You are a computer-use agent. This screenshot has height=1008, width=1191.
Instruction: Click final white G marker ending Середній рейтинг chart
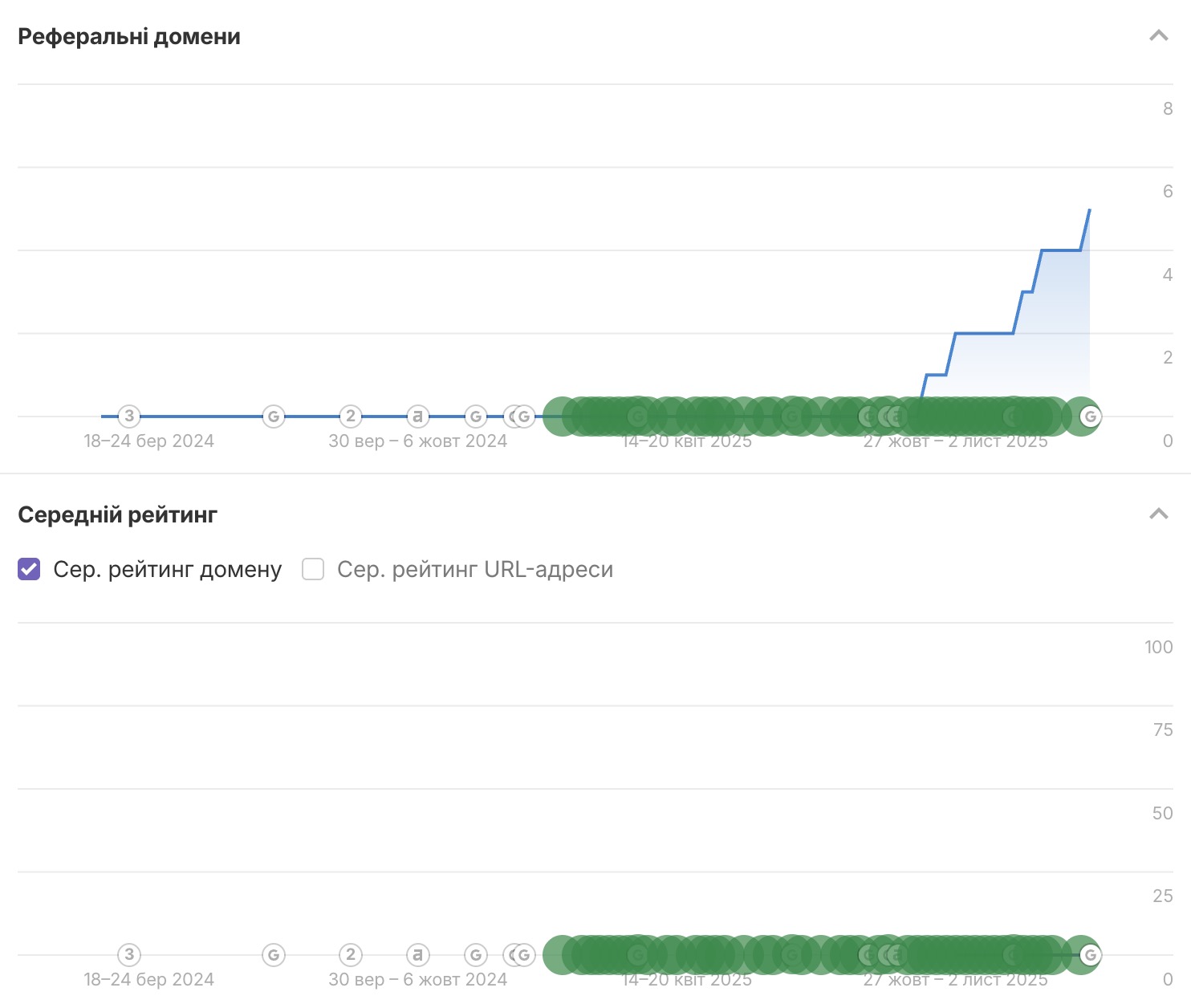pos(1090,954)
